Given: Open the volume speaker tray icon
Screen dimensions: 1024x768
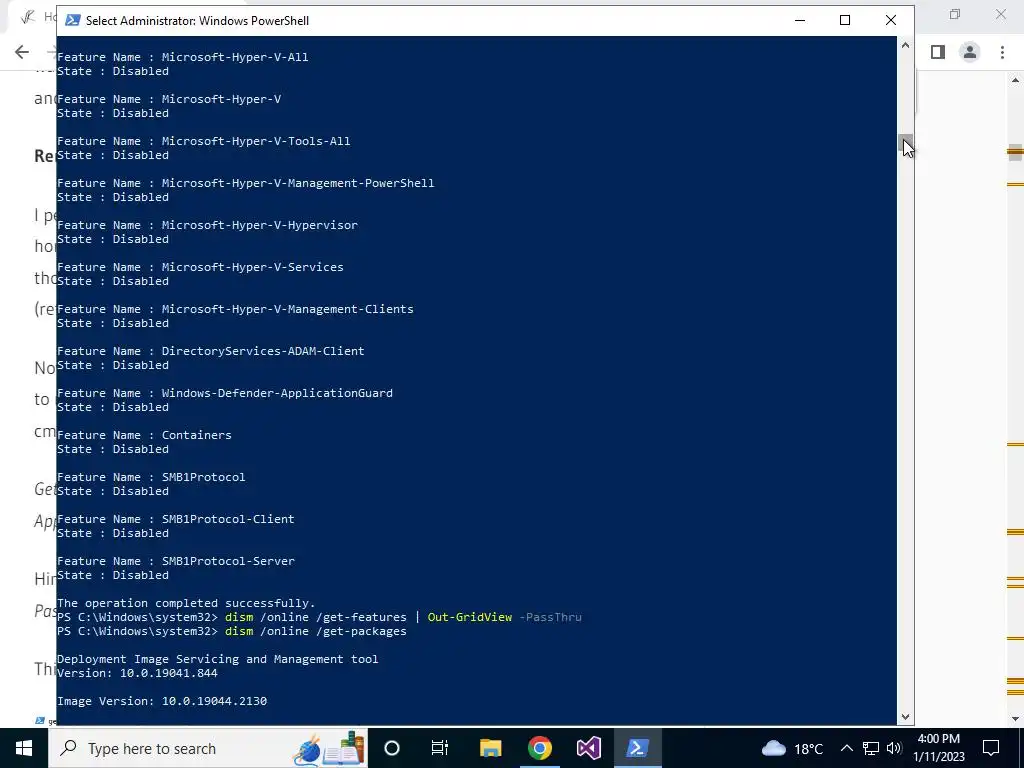Looking at the screenshot, I should pyautogui.click(x=894, y=748).
